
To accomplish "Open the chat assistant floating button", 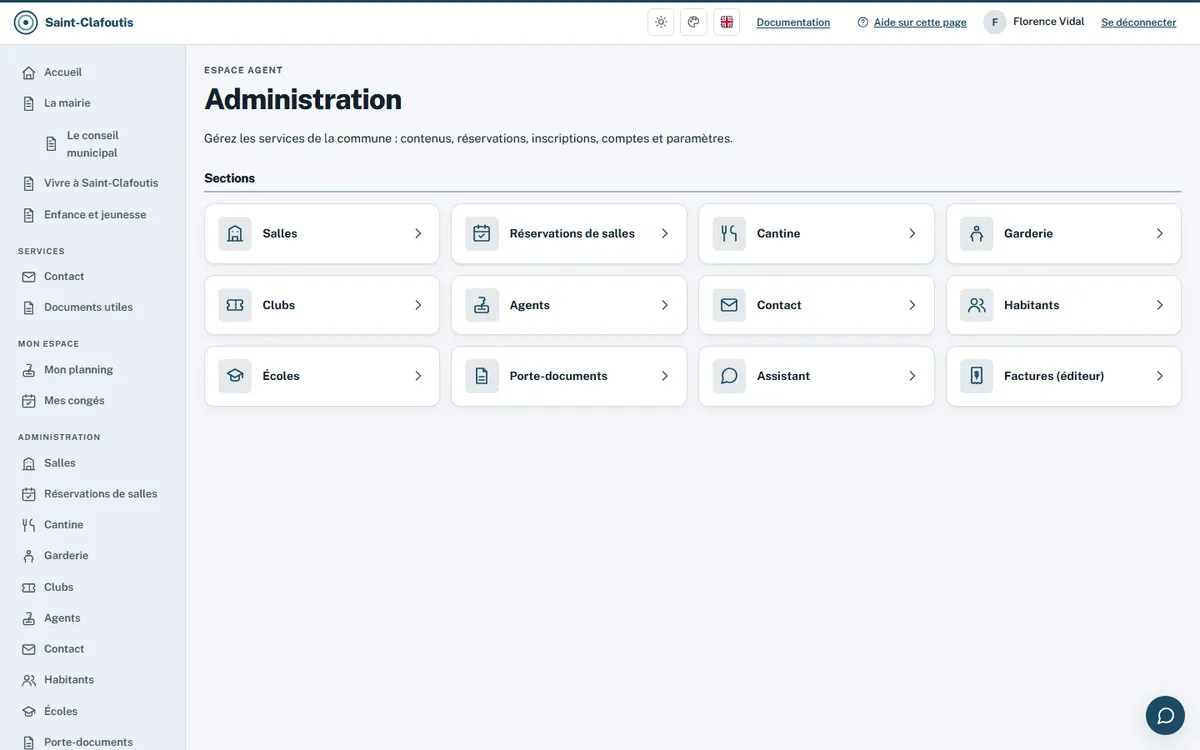I will (1165, 715).
